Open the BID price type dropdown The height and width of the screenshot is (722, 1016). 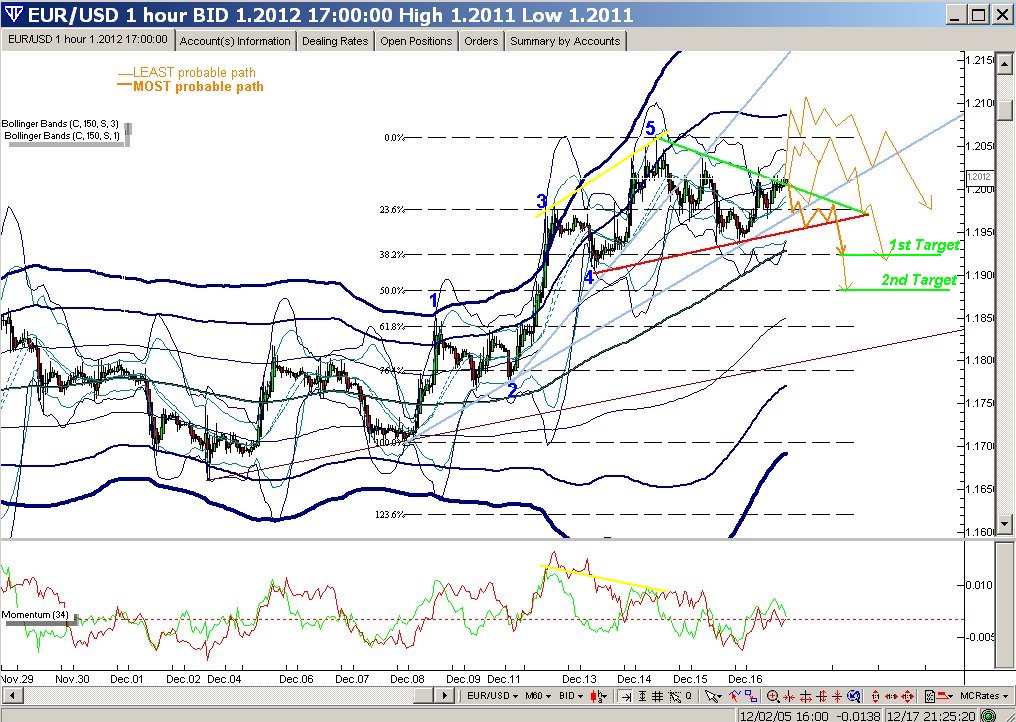[571, 695]
